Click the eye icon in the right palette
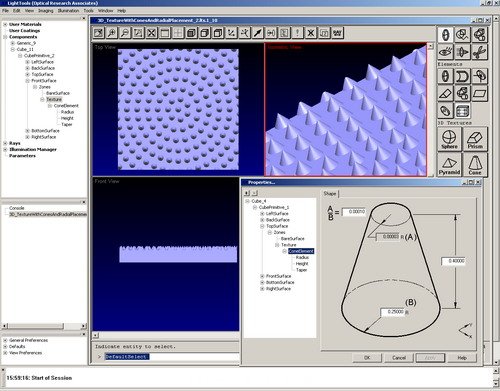This screenshot has height=391, width=500. pyautogui.click(x=445, y=52)
